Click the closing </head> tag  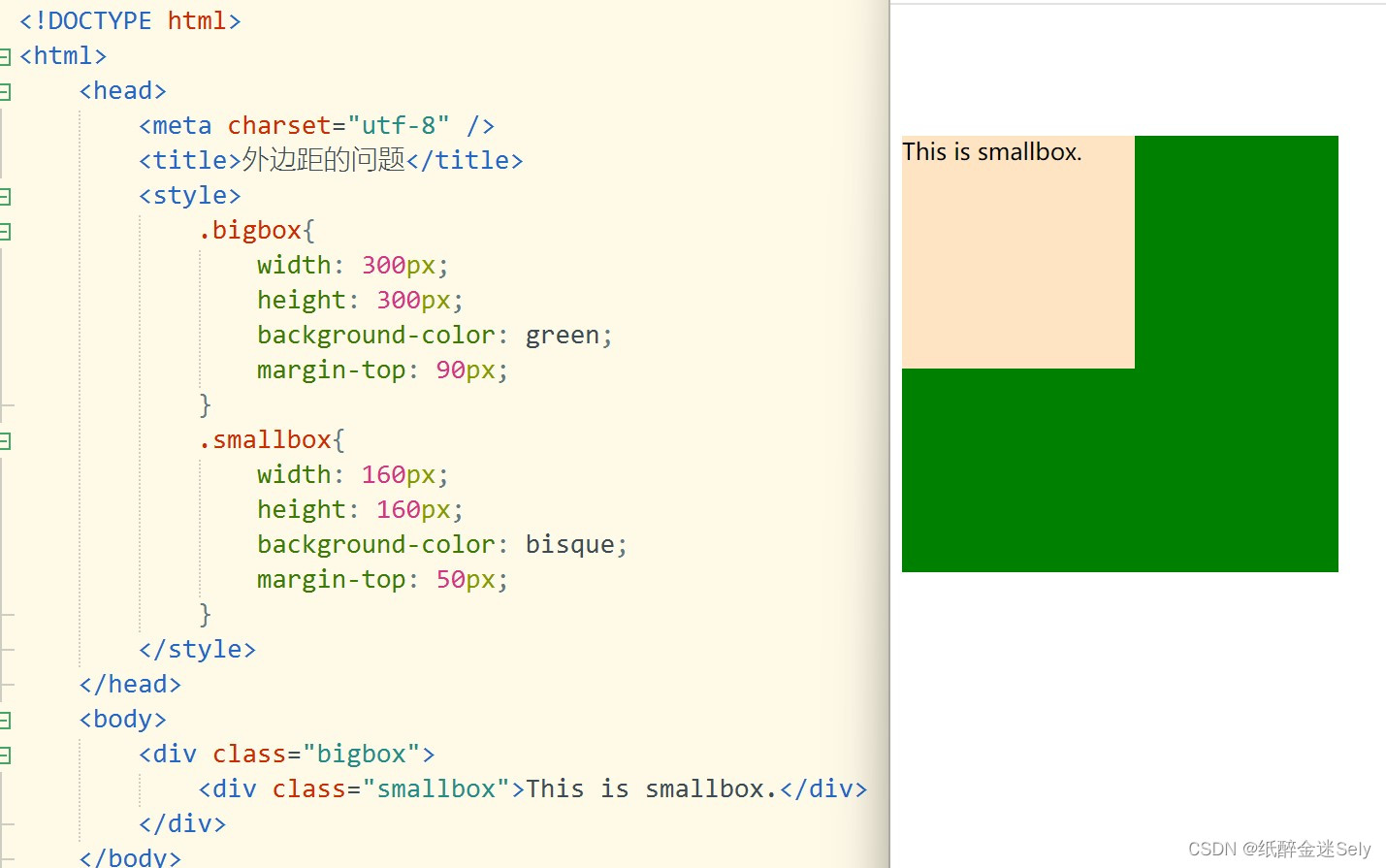coord(130,684)
